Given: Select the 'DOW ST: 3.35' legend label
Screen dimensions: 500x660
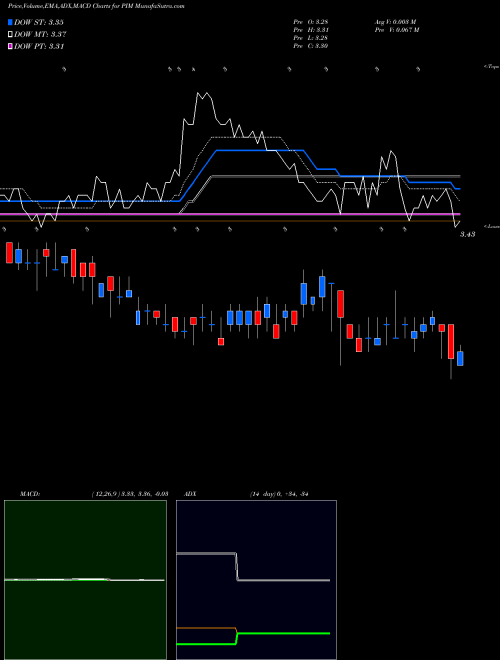Looking at the screenshot, I should click(x=39, y=22).
